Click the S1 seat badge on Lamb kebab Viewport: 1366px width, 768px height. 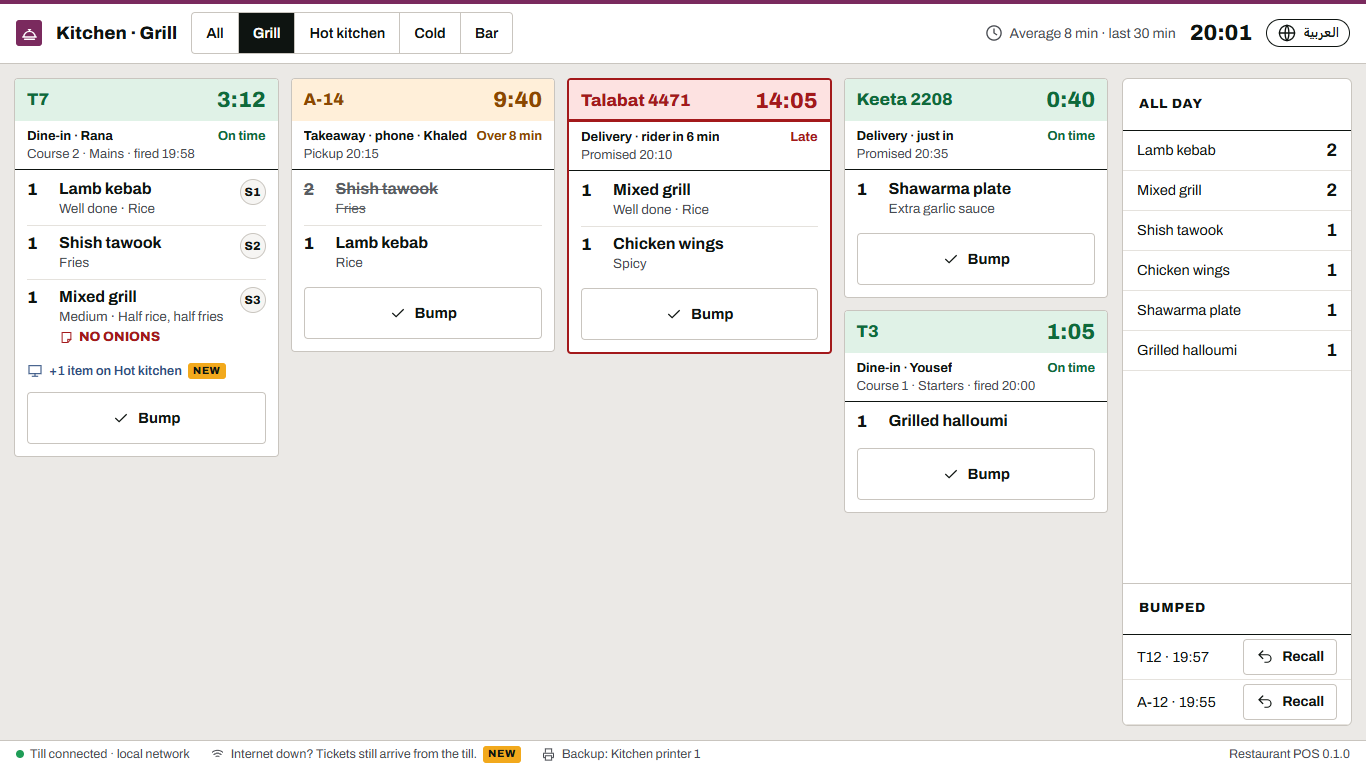[253, 192]
